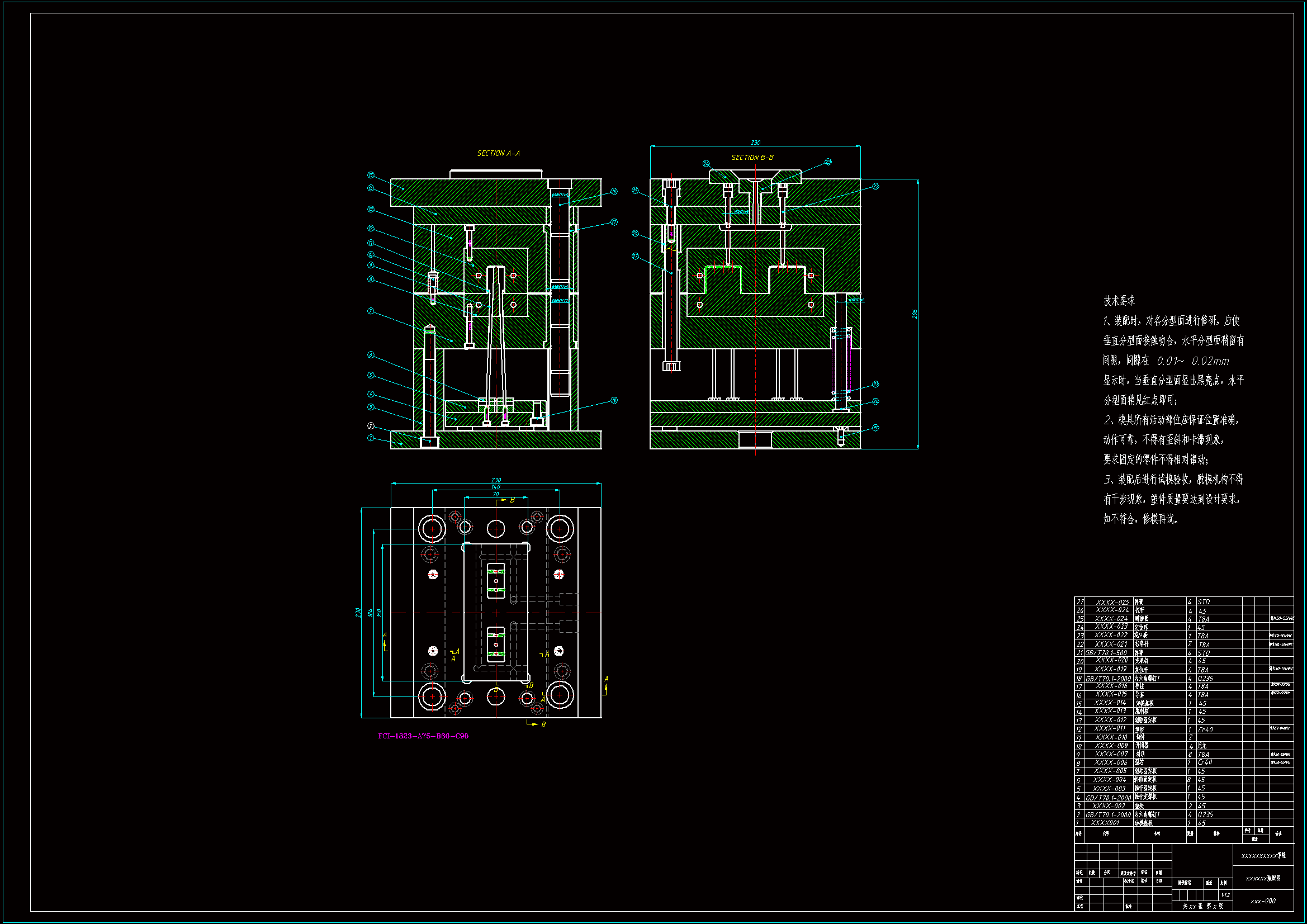Select the Cr40 material cell in row 12
This screenshot has width=1307, height=924.
click(1205, 729)
